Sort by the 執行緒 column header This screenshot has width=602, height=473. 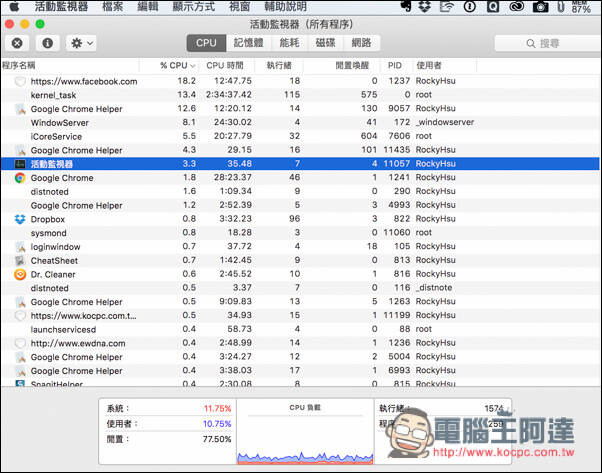(279, 66)
